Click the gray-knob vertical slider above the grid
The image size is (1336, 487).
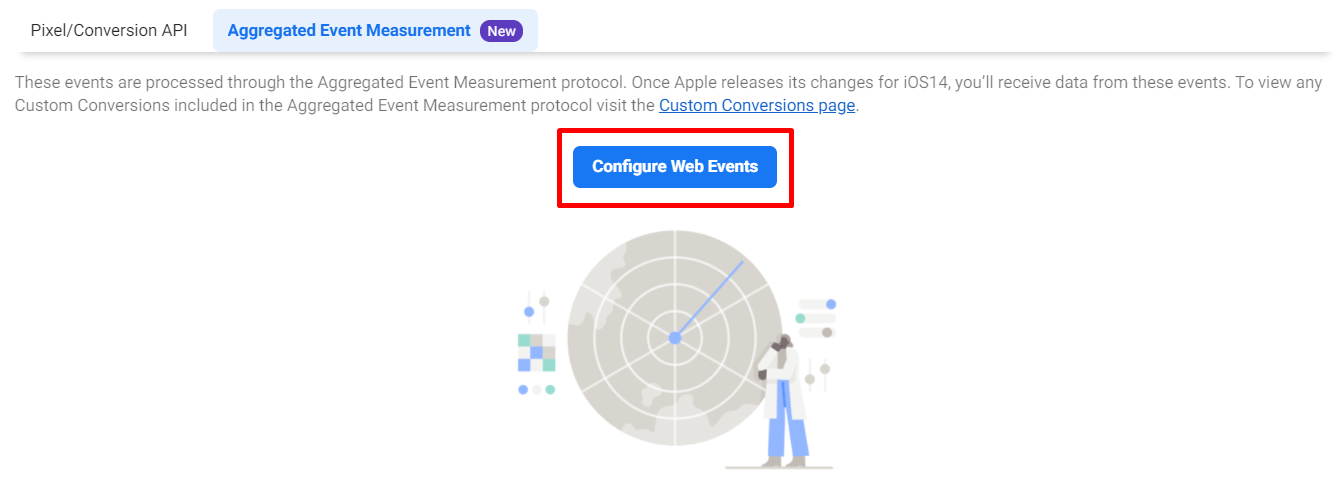pos(544,307)
